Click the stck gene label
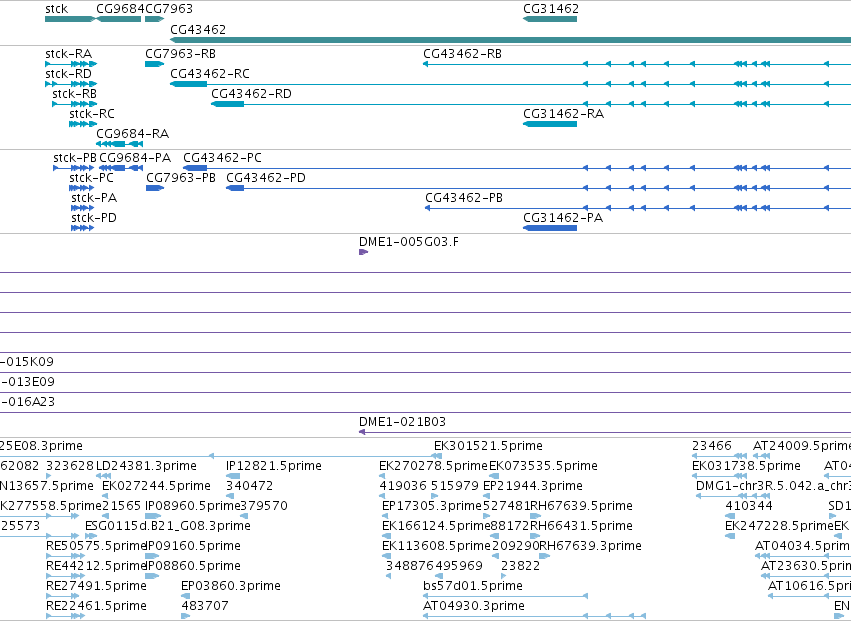The height and width of the screenshot is (621, 851). [56, 9]
